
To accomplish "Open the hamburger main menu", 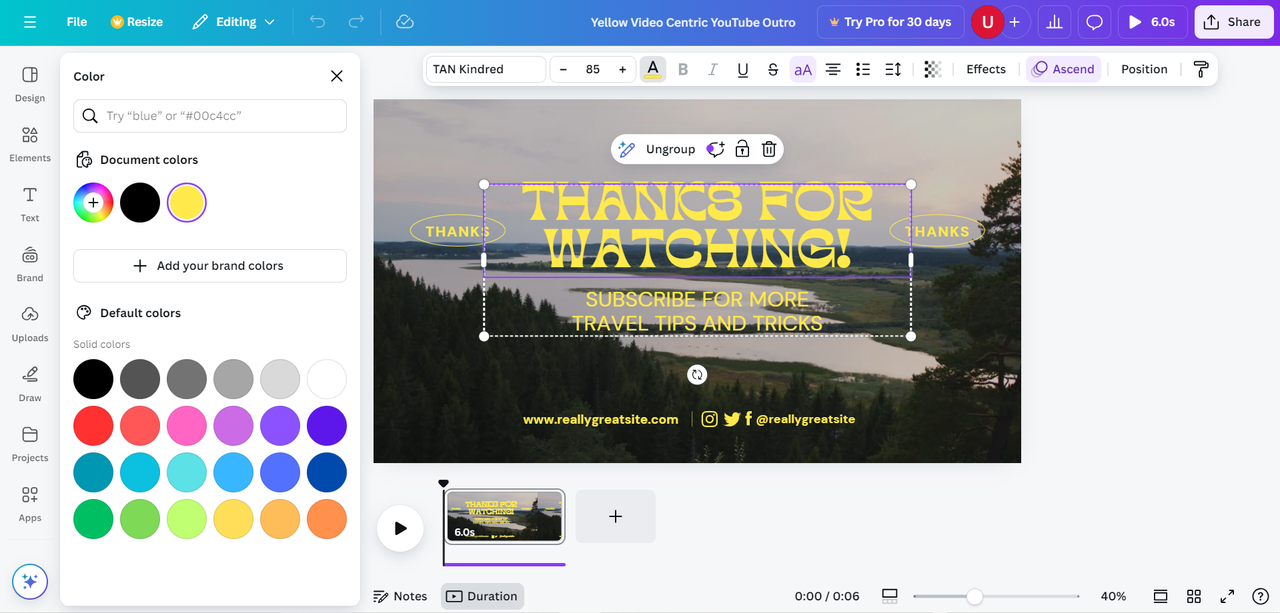I will [30, 22].
